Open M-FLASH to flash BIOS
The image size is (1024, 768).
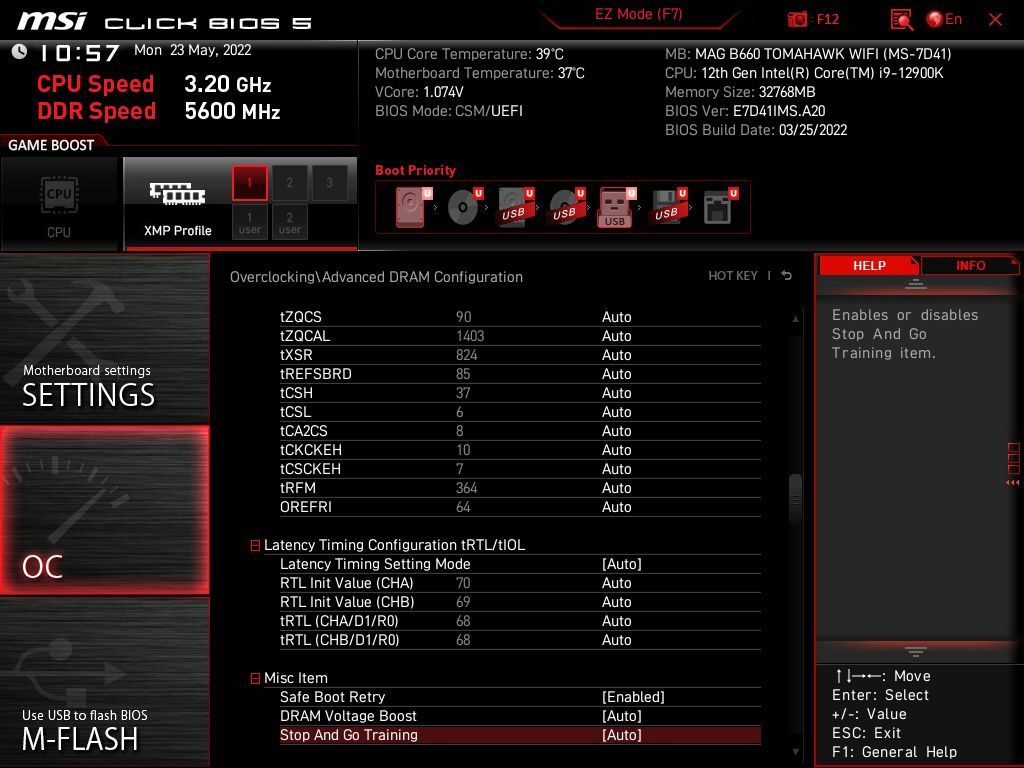tap(104, 682)
